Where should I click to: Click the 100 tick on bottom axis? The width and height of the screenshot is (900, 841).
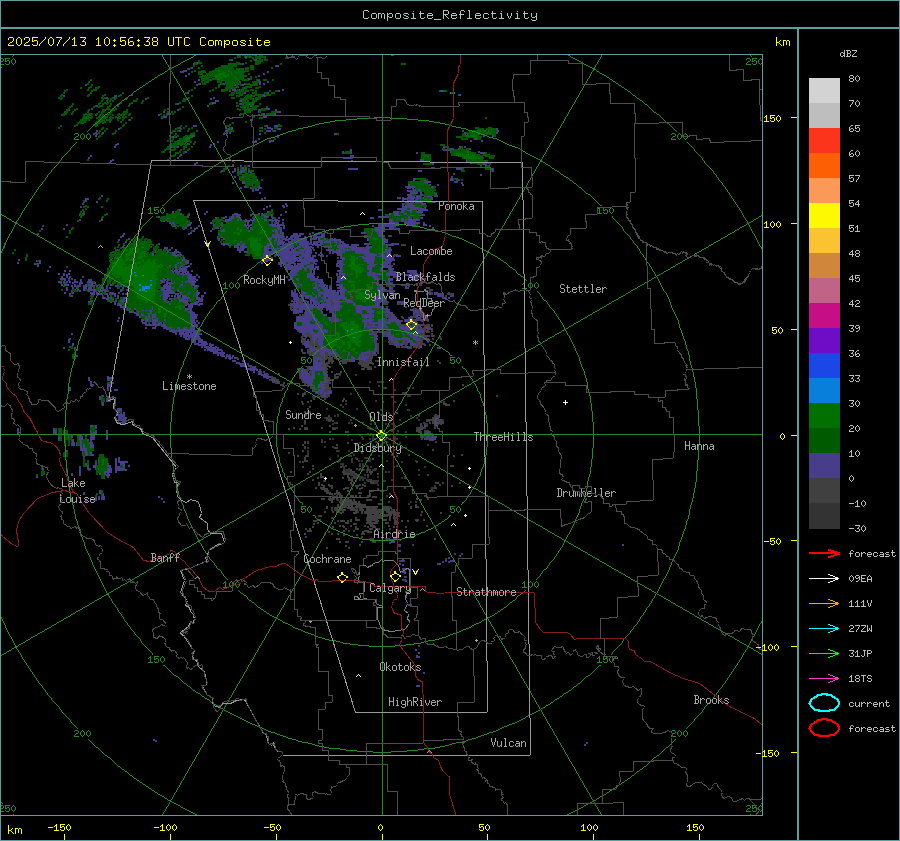(589, 827)
